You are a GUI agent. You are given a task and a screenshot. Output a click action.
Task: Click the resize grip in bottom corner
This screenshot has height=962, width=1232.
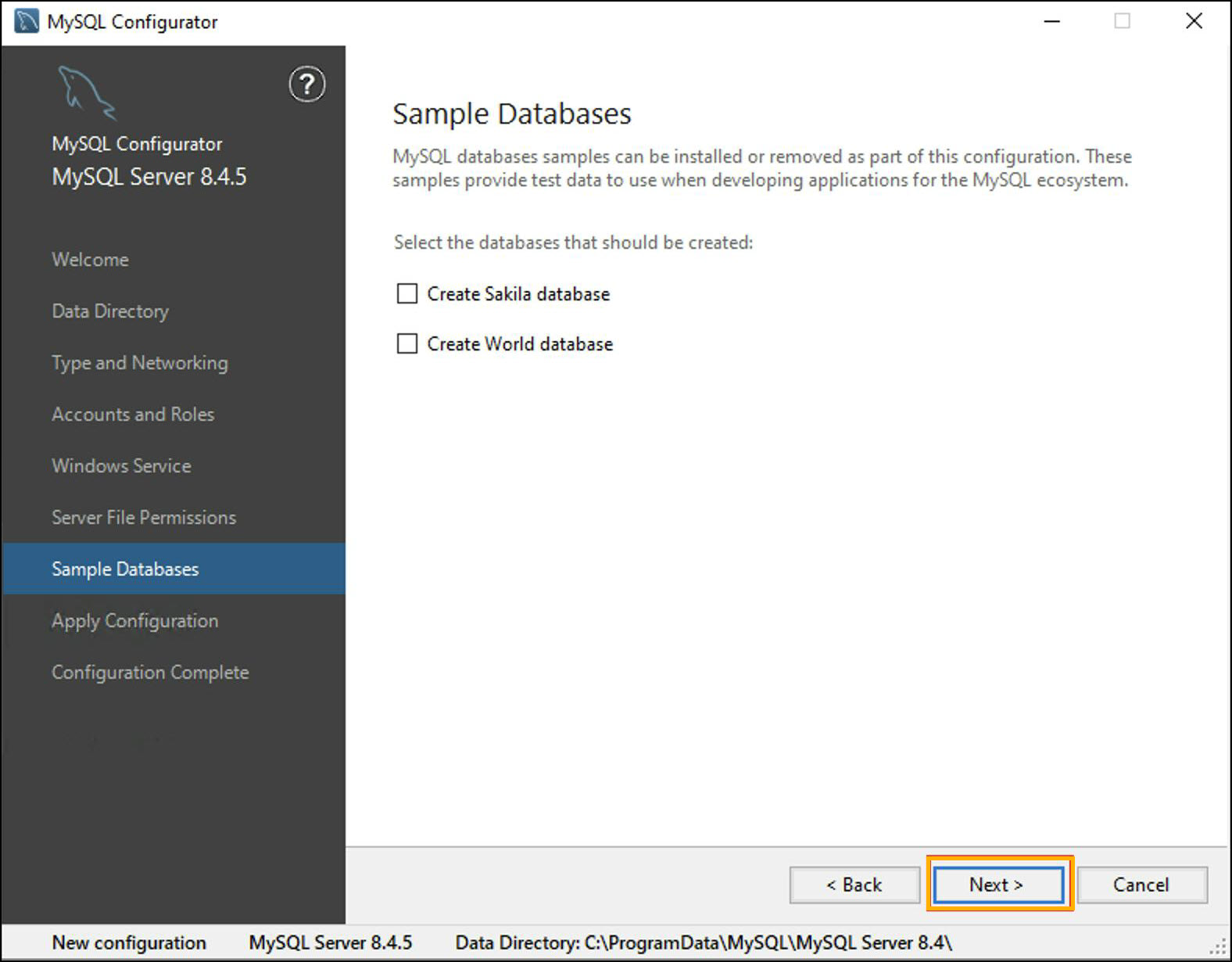(1218, 948)
